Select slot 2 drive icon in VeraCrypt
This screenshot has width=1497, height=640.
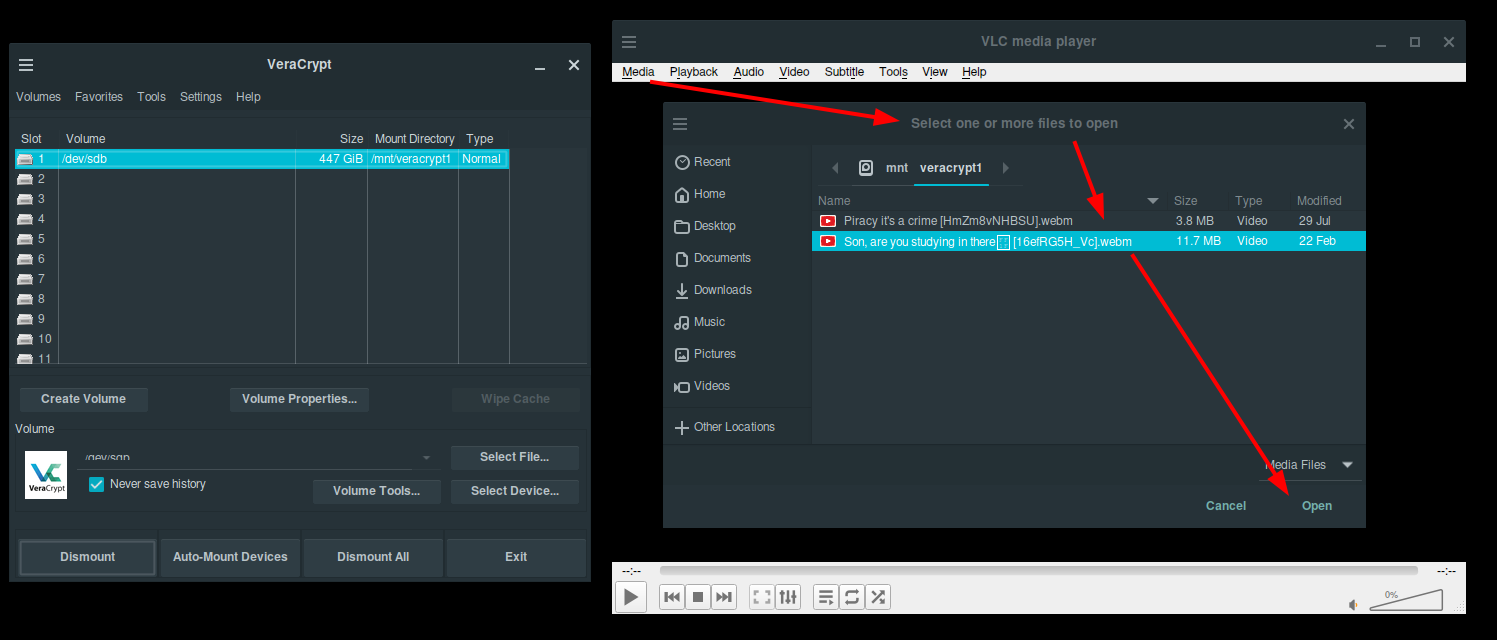pyautogui.click(x=25, y=179)
